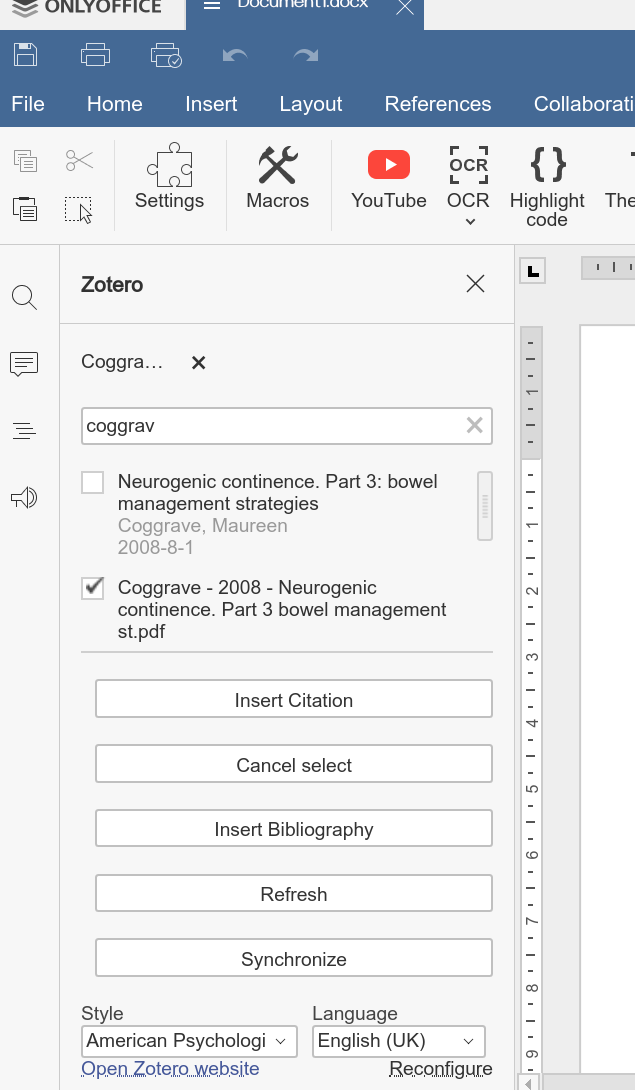
Task: Open the Macros plugin
Action: [278, 177]
